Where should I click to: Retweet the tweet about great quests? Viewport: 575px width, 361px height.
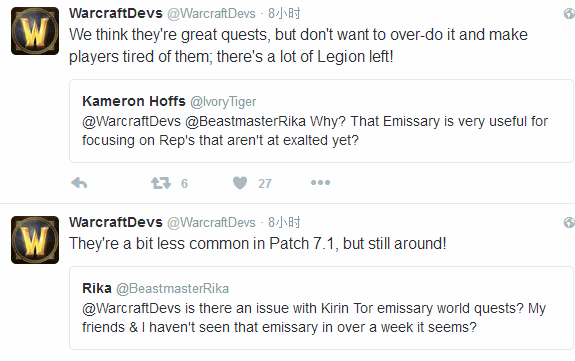coord(161,183)
